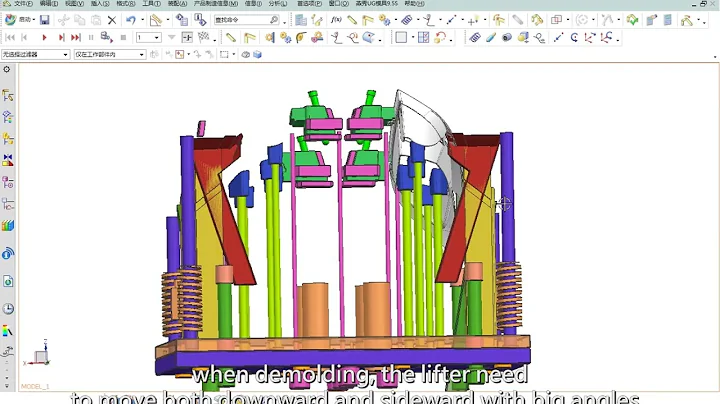
Task: Open the Reuse Library books icon
Action: [8, 225]
